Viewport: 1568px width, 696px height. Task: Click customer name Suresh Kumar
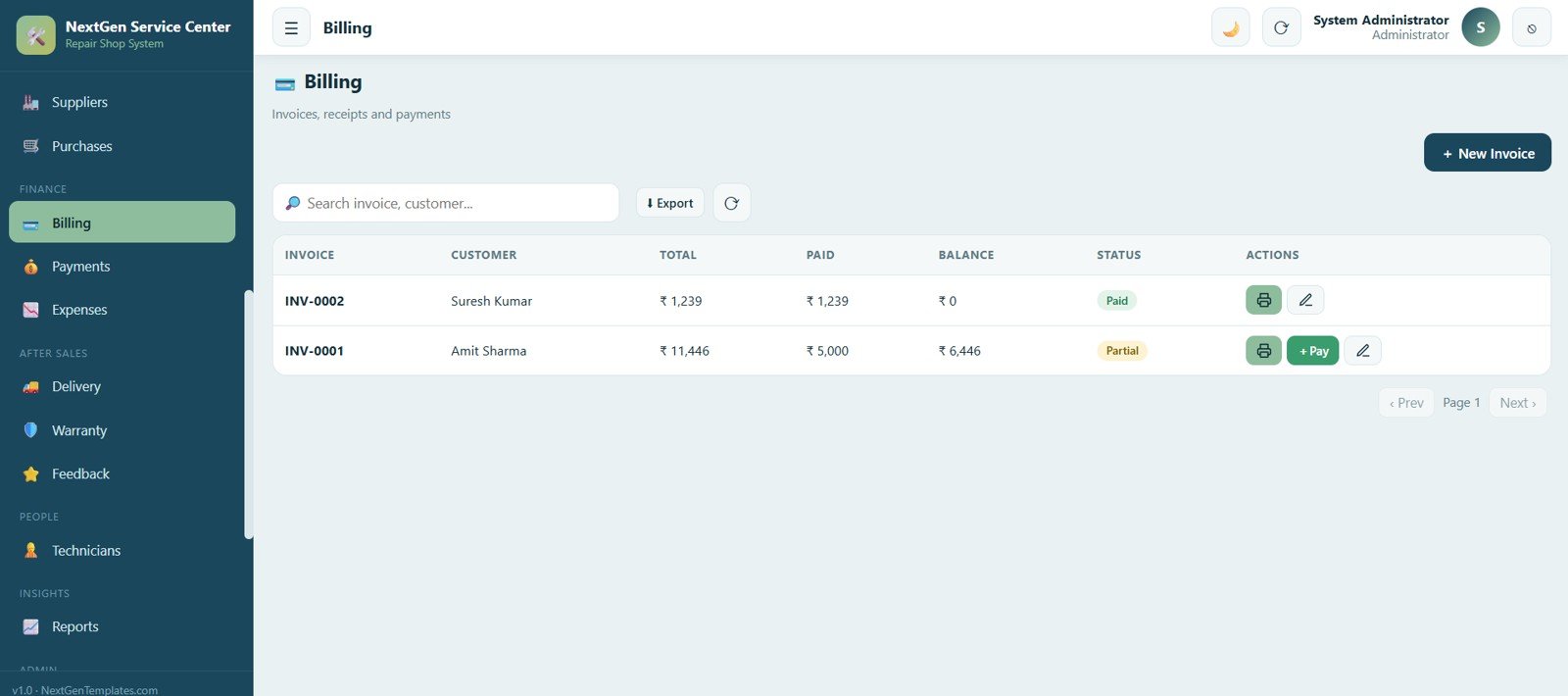491,301
